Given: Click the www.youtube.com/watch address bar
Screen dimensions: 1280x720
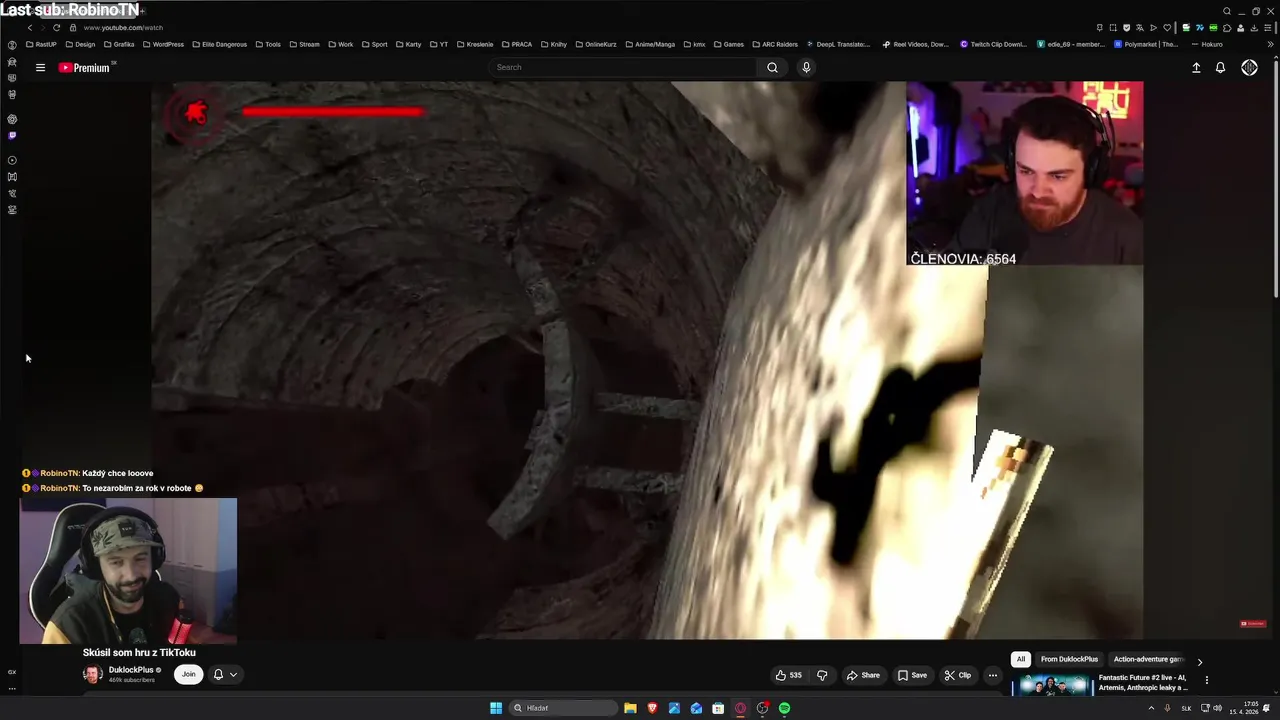Looking at the screenshot, I should (123, 28).
